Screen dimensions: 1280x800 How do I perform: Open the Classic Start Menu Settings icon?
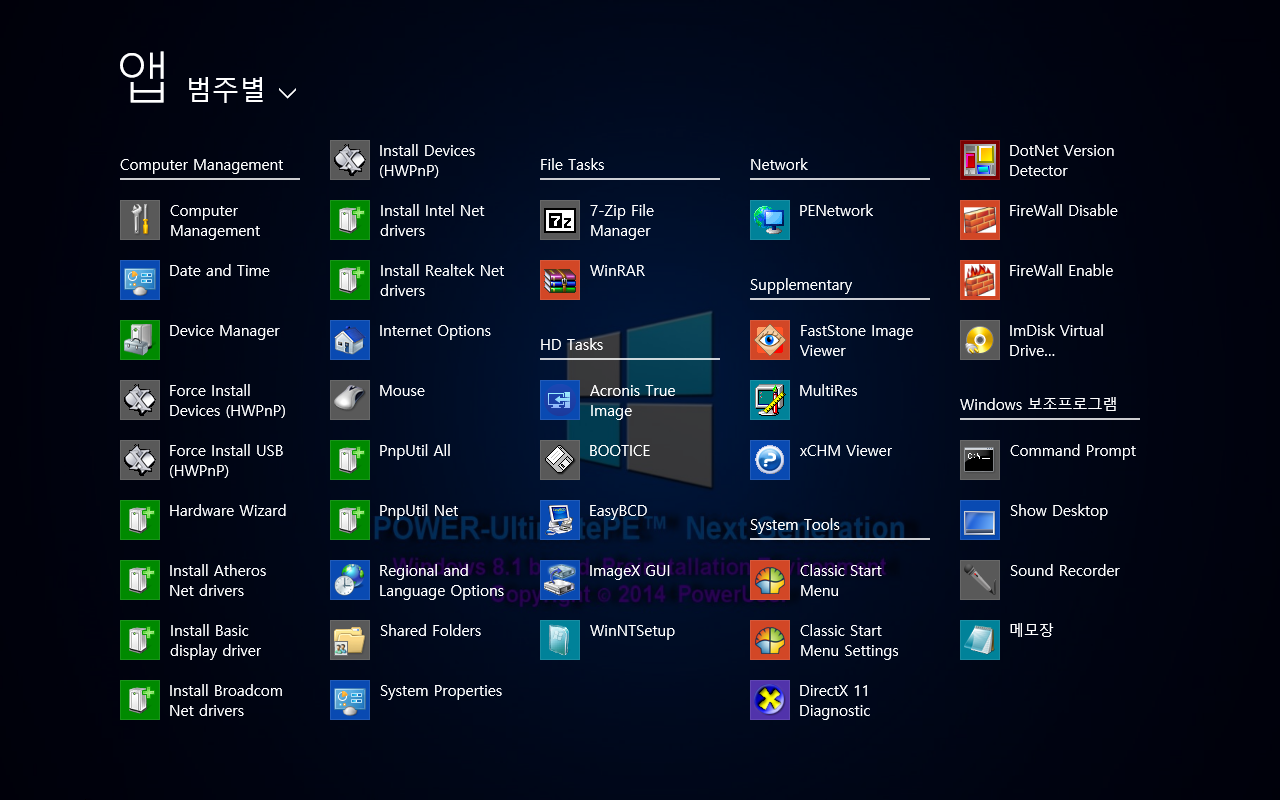(x=770, y=640)
